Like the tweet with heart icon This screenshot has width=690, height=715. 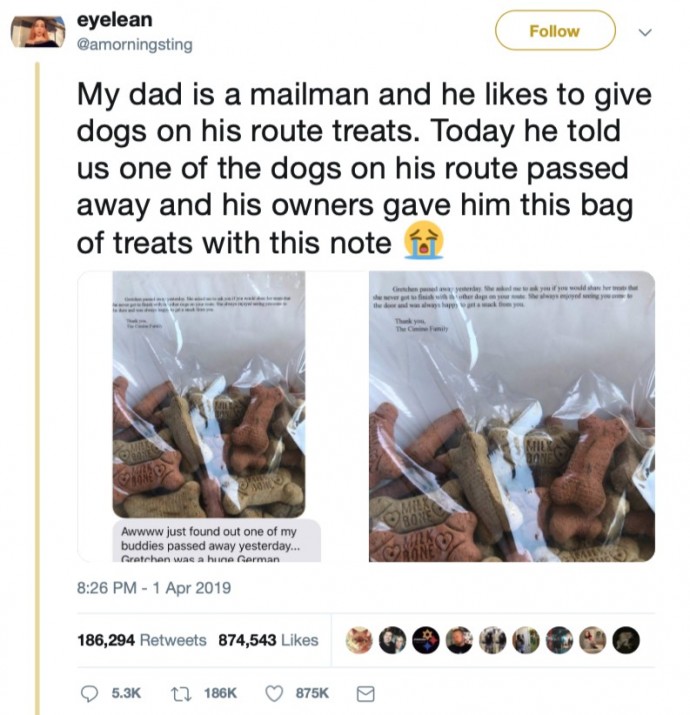point(274,694)
